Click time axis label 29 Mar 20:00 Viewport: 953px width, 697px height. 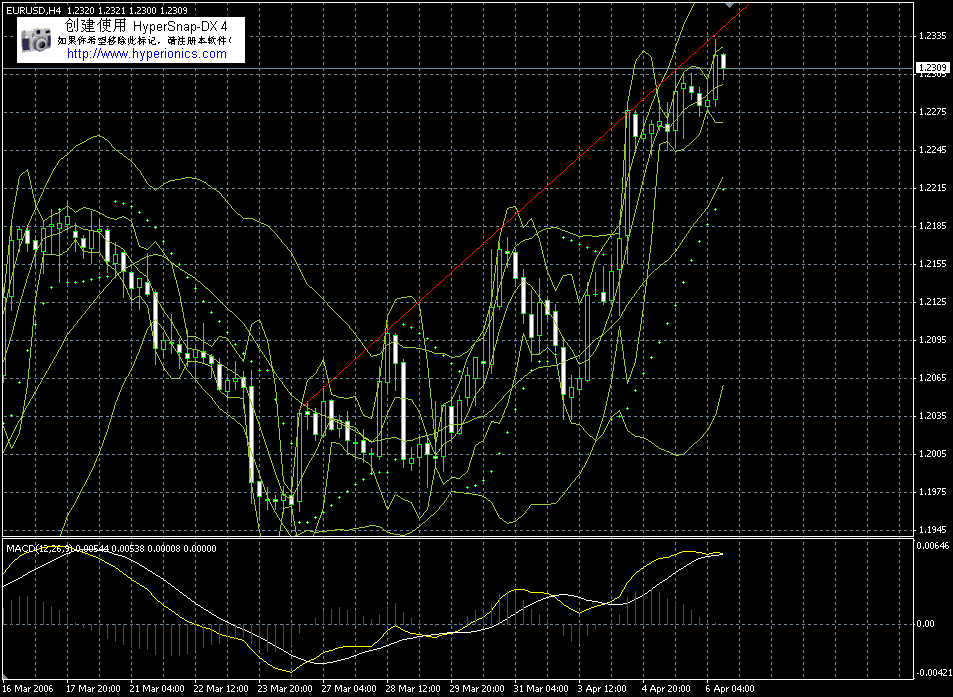[x=477, y=688]
